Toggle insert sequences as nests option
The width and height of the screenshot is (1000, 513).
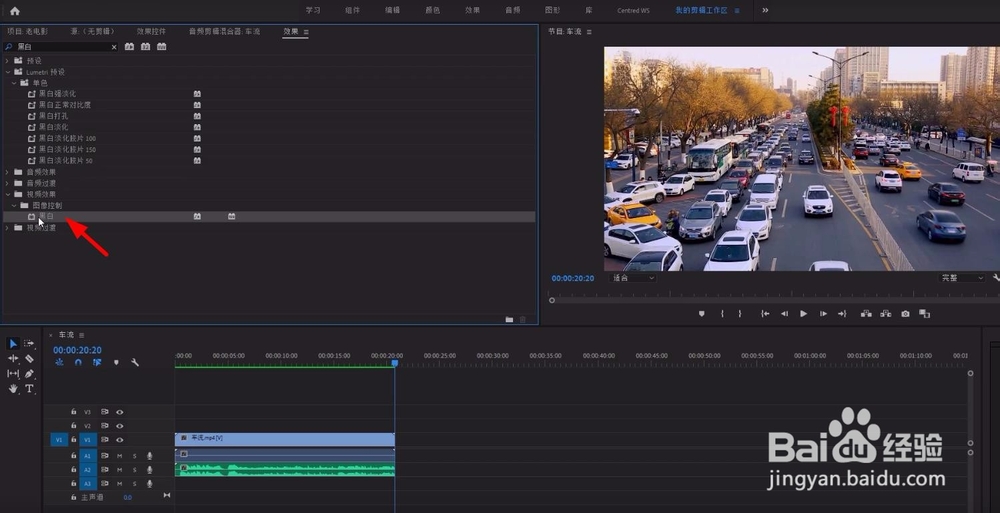tap(59, 362)
